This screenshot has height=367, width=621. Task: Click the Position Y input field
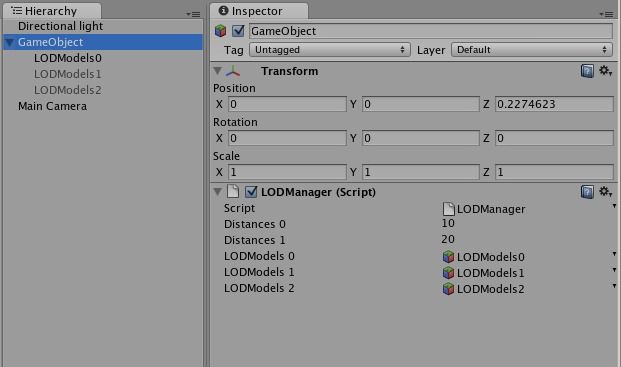pyautogui.click(x=421, y=104)
